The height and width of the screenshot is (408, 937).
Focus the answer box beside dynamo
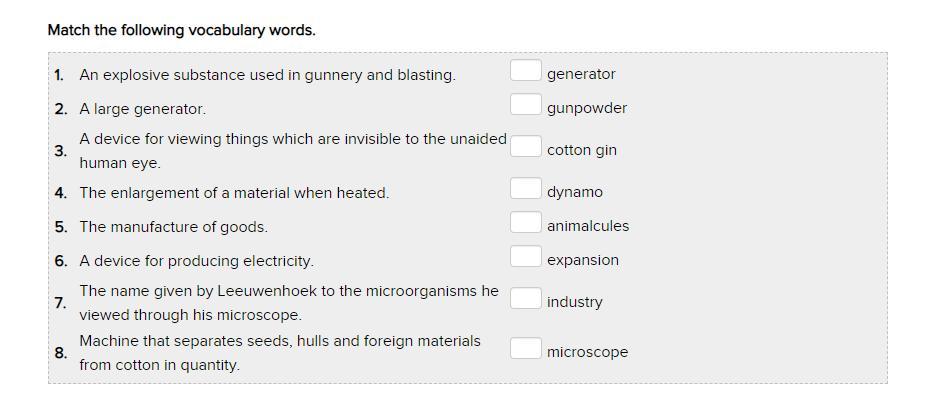click(525, 189)
